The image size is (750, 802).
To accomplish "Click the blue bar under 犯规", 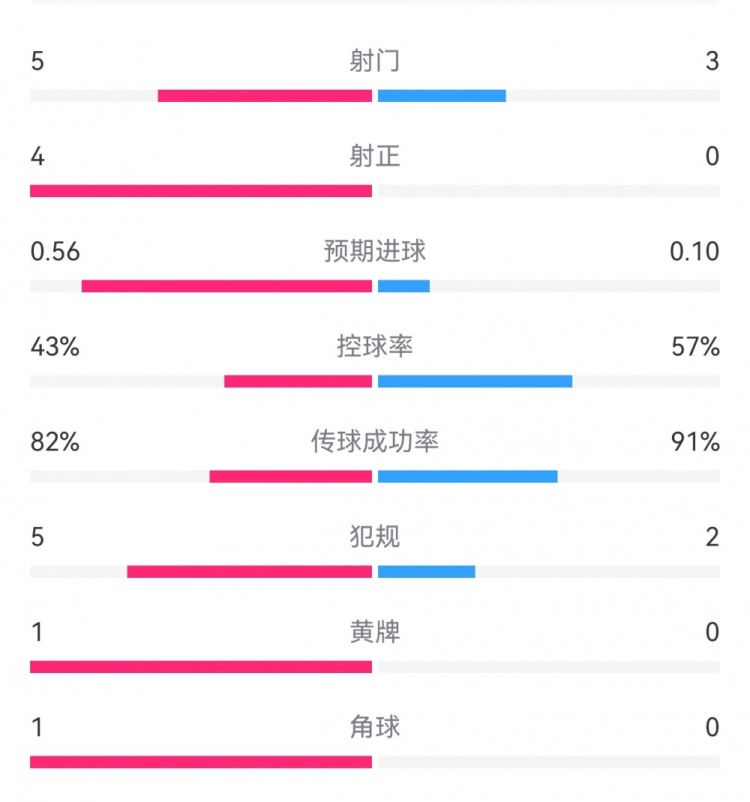I will [427, 572].
